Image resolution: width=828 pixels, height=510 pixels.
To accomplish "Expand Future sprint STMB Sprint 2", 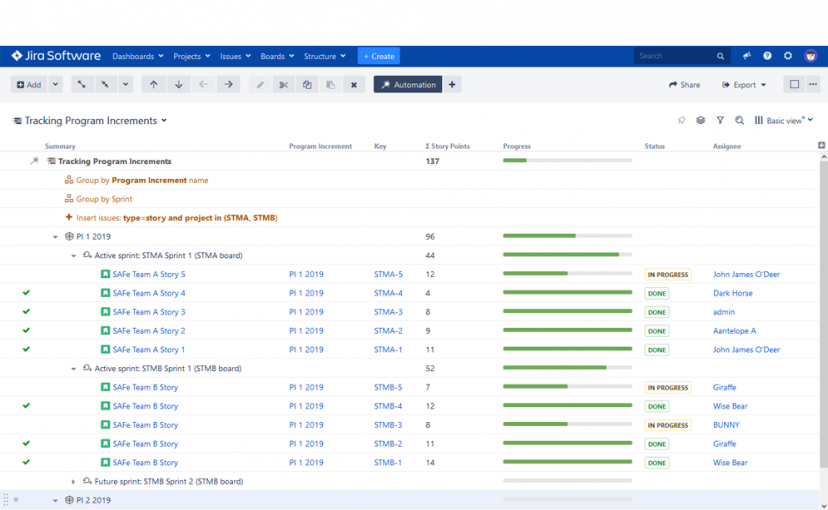I will [73, 481].
